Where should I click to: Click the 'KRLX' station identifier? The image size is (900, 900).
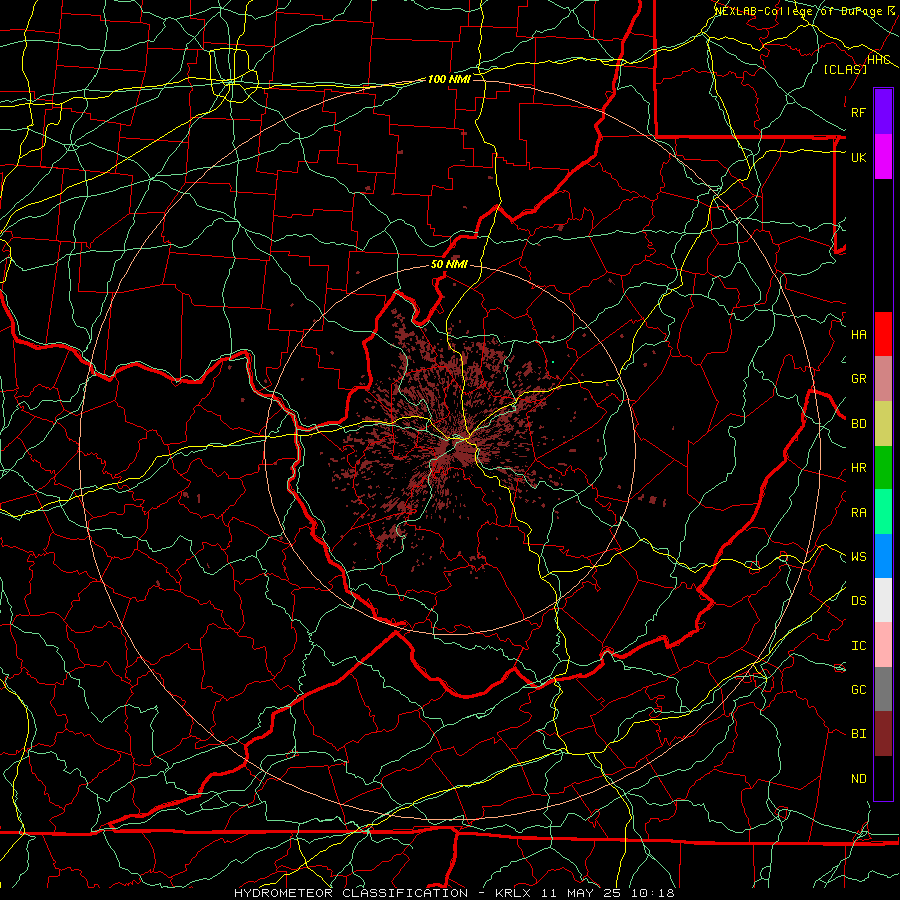point(513,893)
